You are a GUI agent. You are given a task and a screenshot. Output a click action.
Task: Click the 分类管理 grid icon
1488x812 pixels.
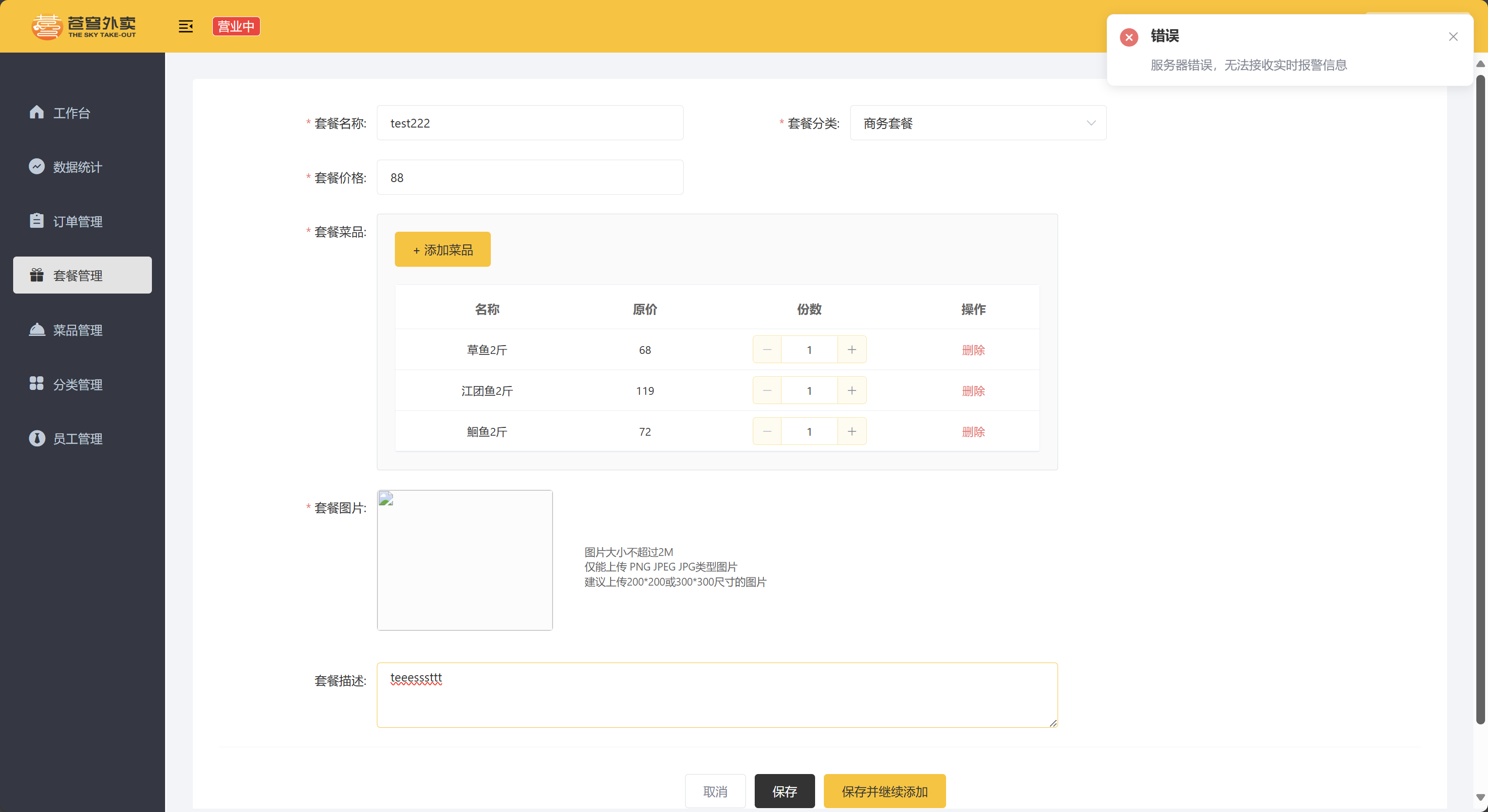37,384
